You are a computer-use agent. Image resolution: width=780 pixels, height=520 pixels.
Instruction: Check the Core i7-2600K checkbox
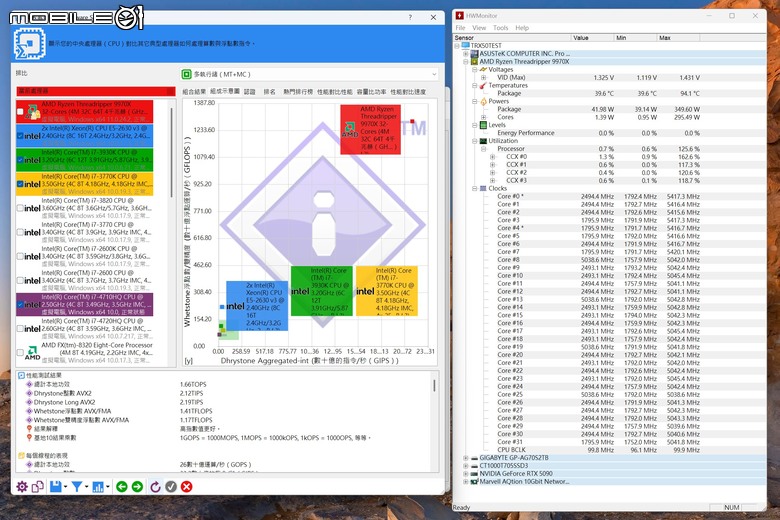pyautogui.click(x=20, y=256)
